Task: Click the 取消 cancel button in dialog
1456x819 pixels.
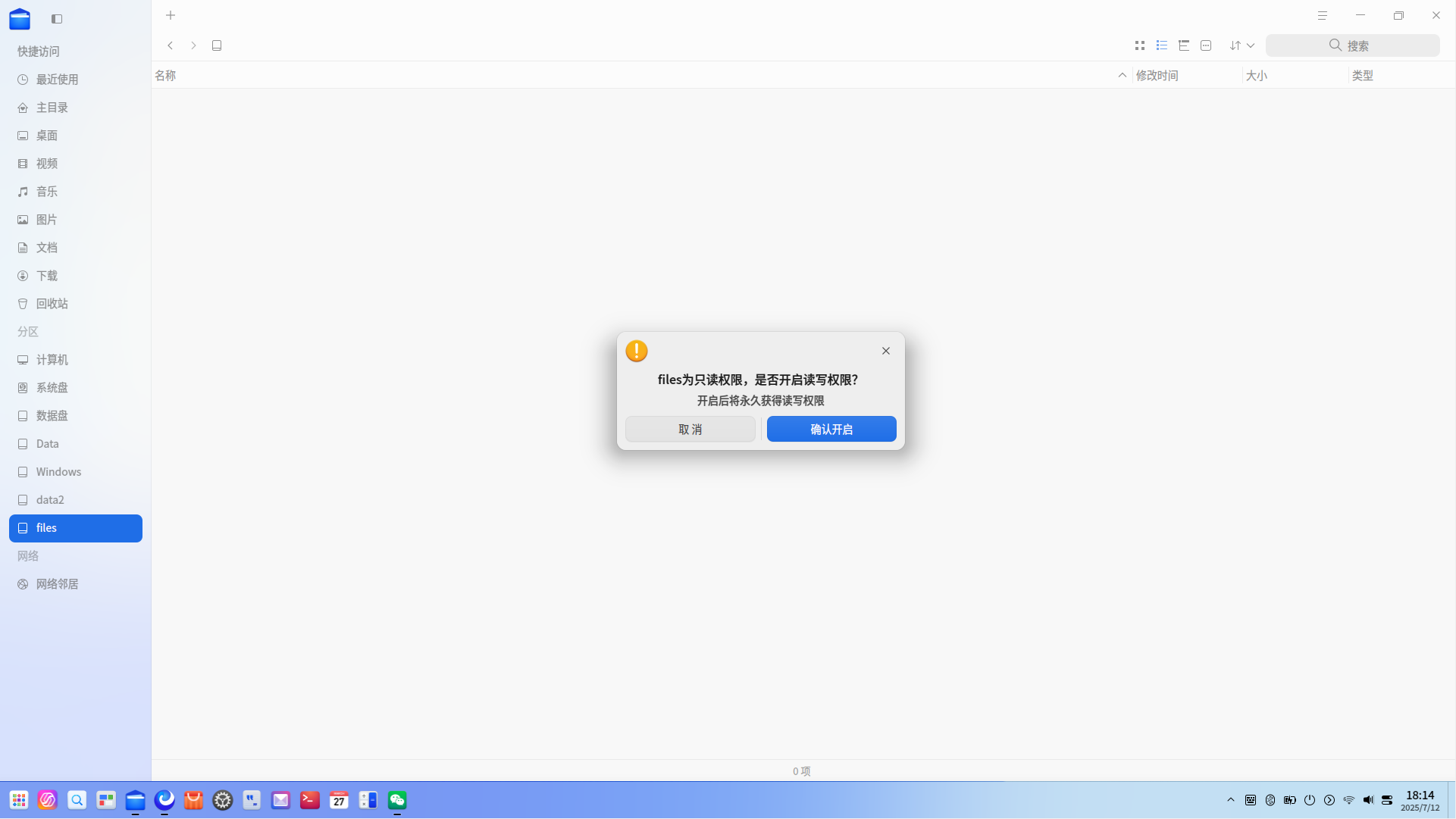Action: (x=690, y=429)
